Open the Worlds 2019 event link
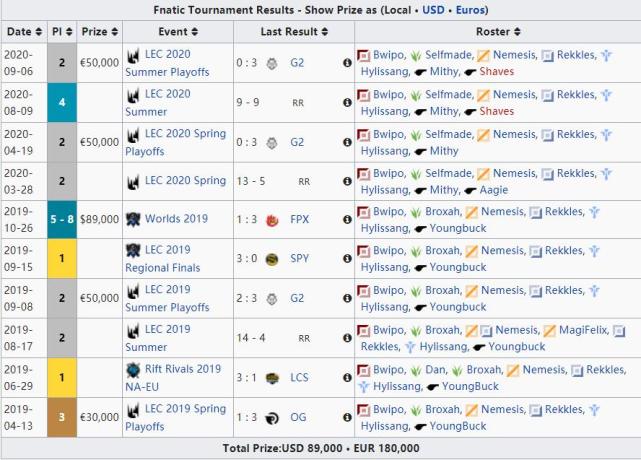This screenshot has height=460, width=641. (176, 219)
